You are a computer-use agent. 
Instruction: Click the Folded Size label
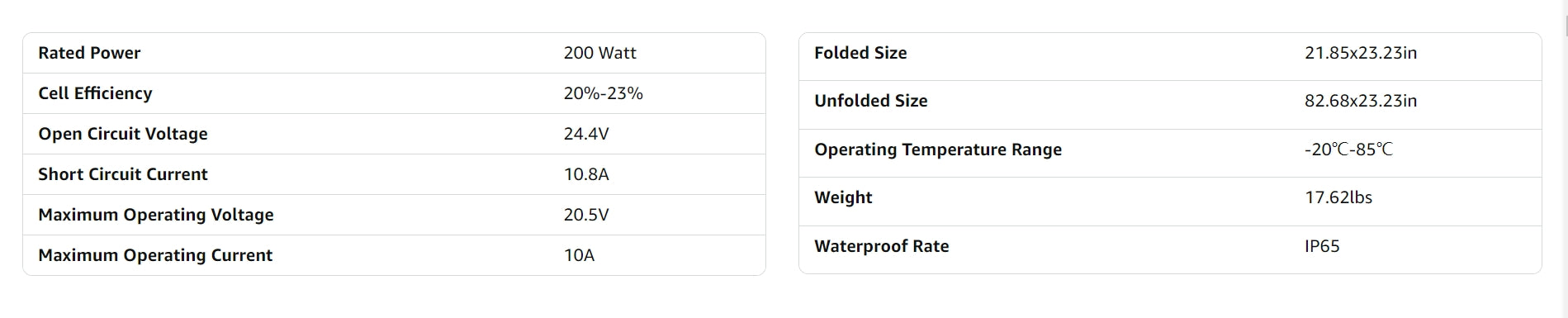point(860,53)
